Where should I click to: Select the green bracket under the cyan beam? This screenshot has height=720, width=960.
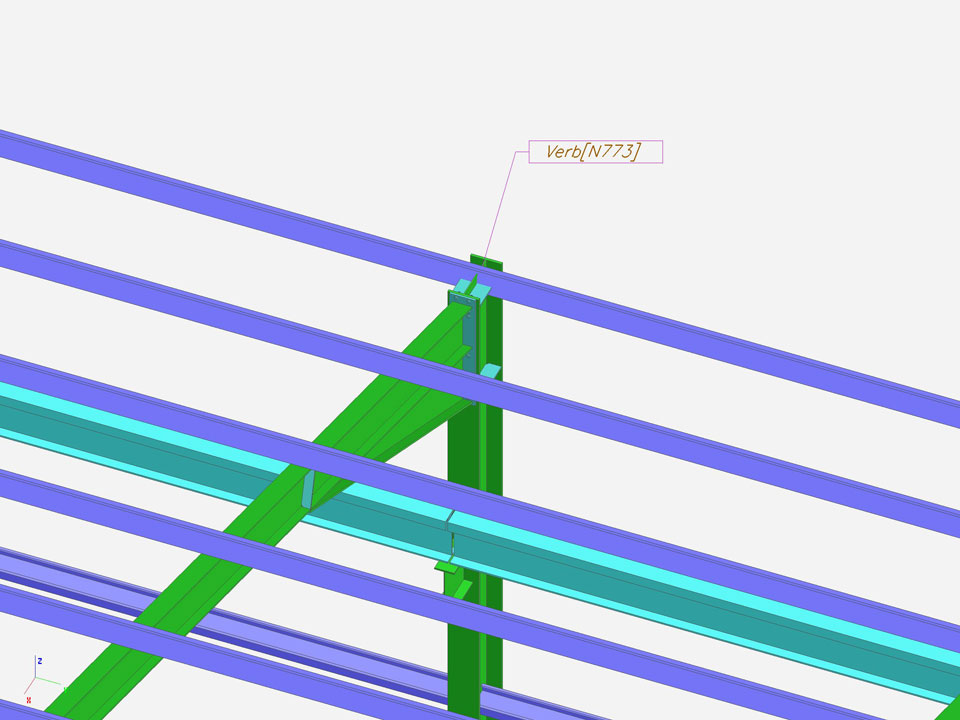(448, 568)
